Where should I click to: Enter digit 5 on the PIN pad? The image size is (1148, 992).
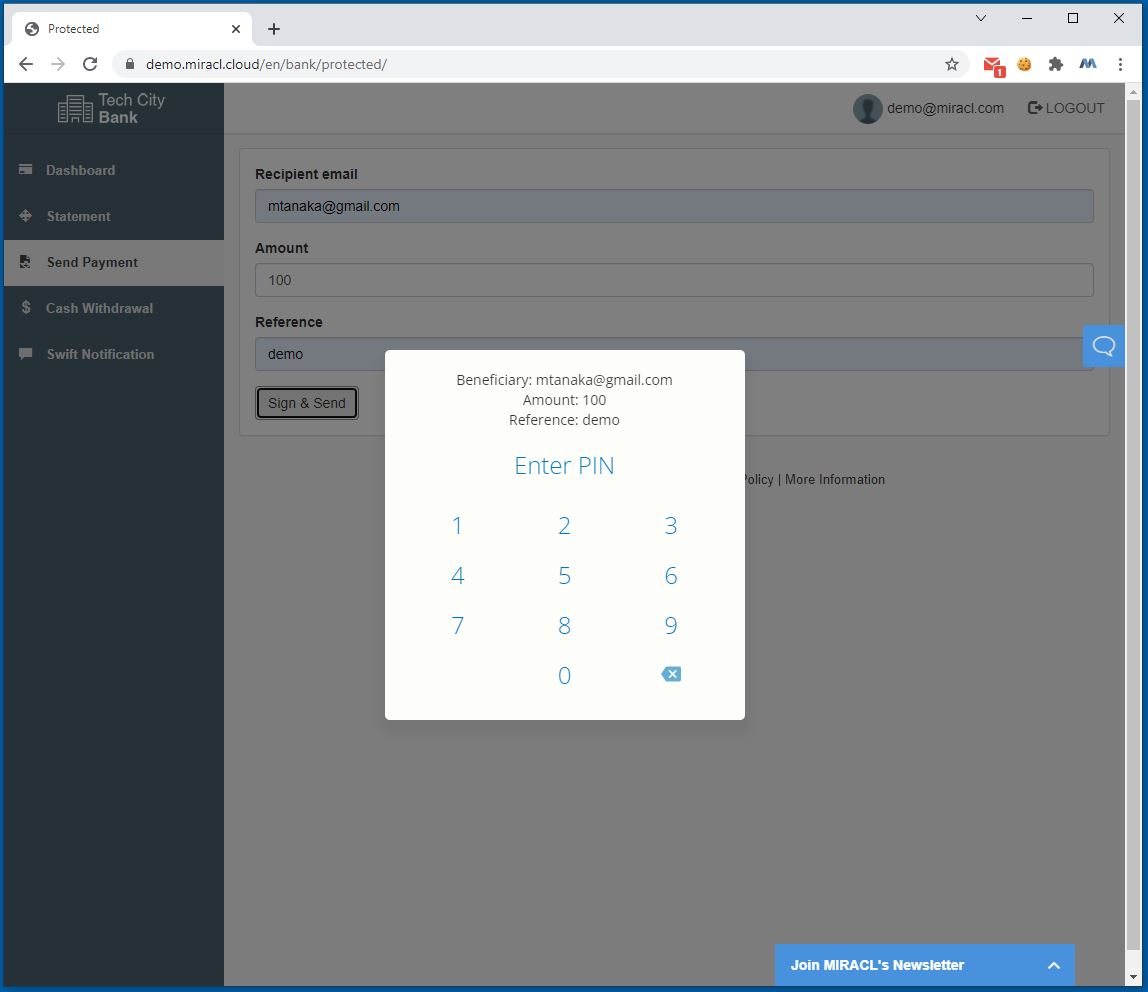pos(564,575)
